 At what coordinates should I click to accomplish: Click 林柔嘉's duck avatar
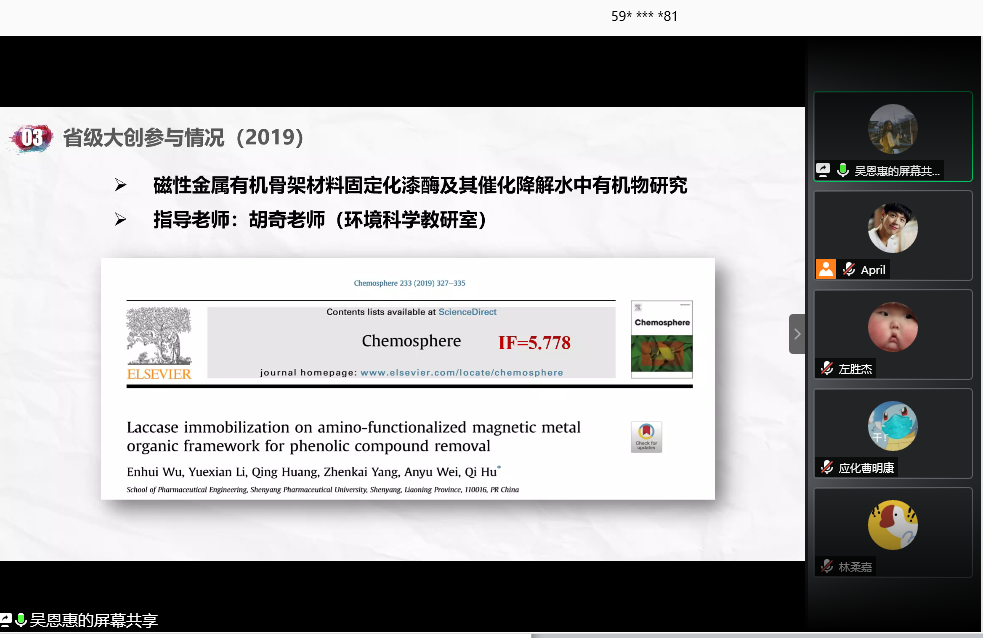point(892,525)
